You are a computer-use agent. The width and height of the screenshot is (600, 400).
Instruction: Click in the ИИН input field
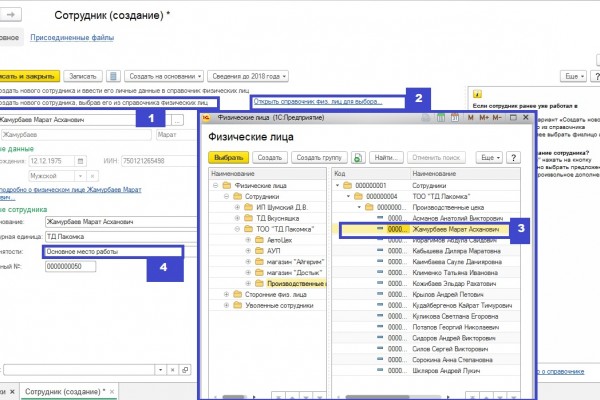tap(159, 161)
